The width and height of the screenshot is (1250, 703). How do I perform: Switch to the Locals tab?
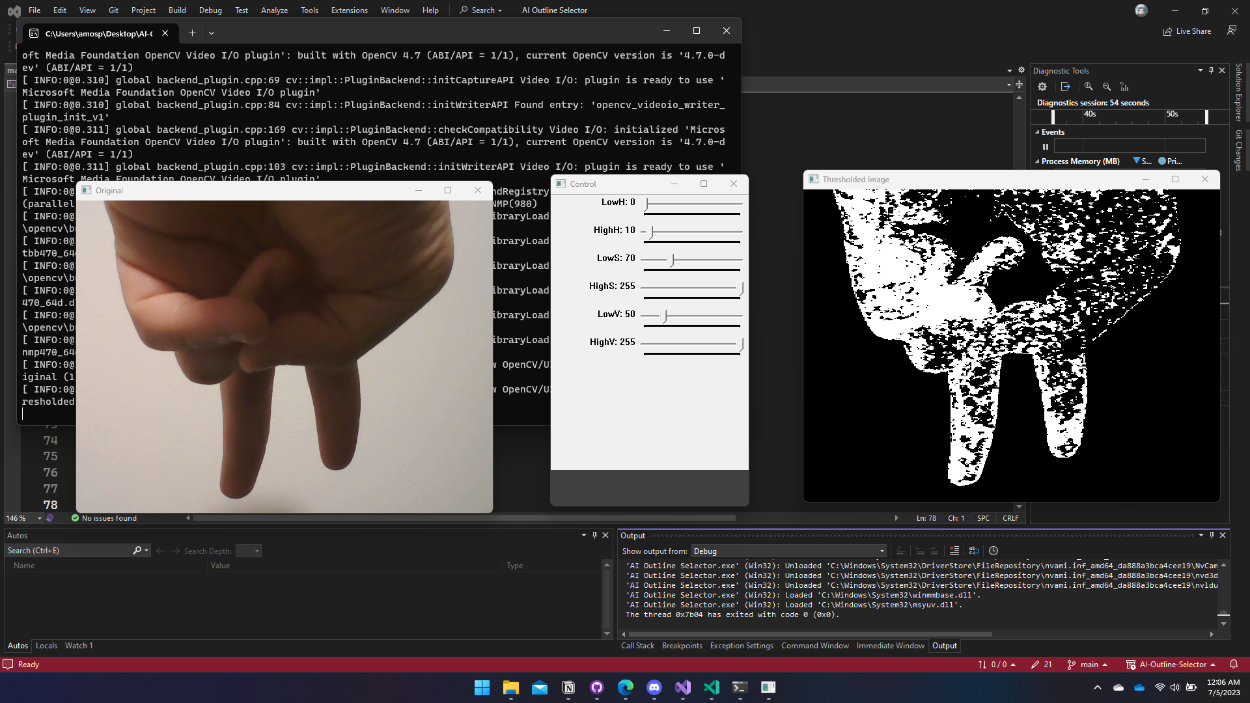click(x=46, y=646)
